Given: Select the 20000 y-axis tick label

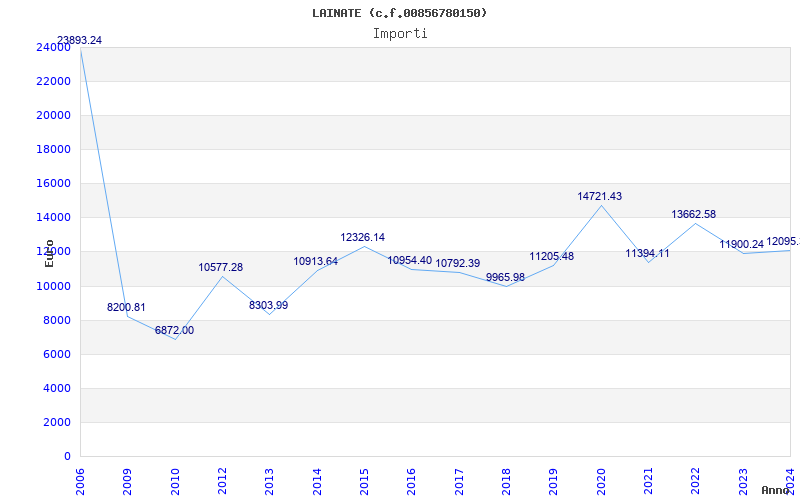Looking at the screenshot, I should coord(54,115).
